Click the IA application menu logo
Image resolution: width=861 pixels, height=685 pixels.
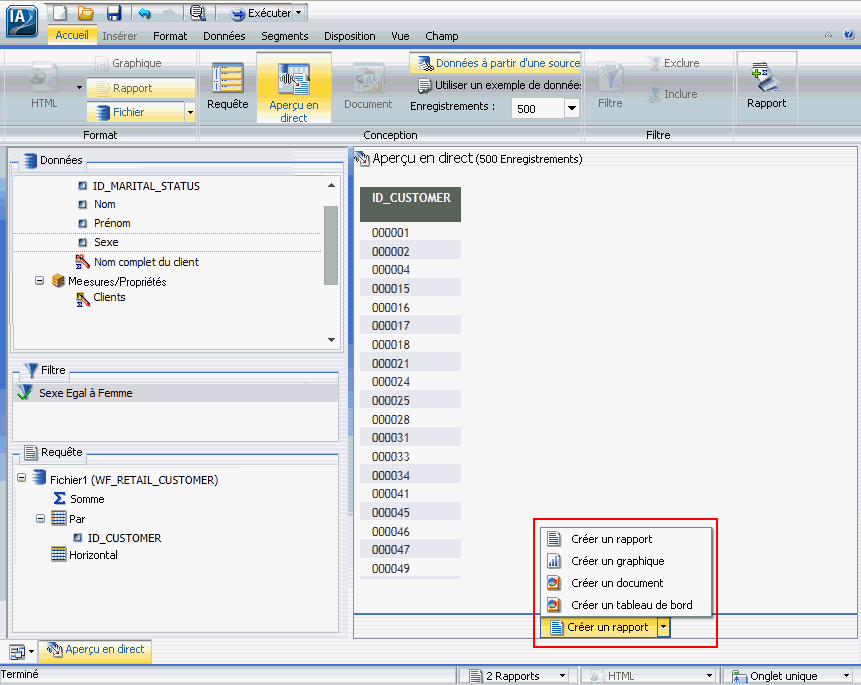21,20
